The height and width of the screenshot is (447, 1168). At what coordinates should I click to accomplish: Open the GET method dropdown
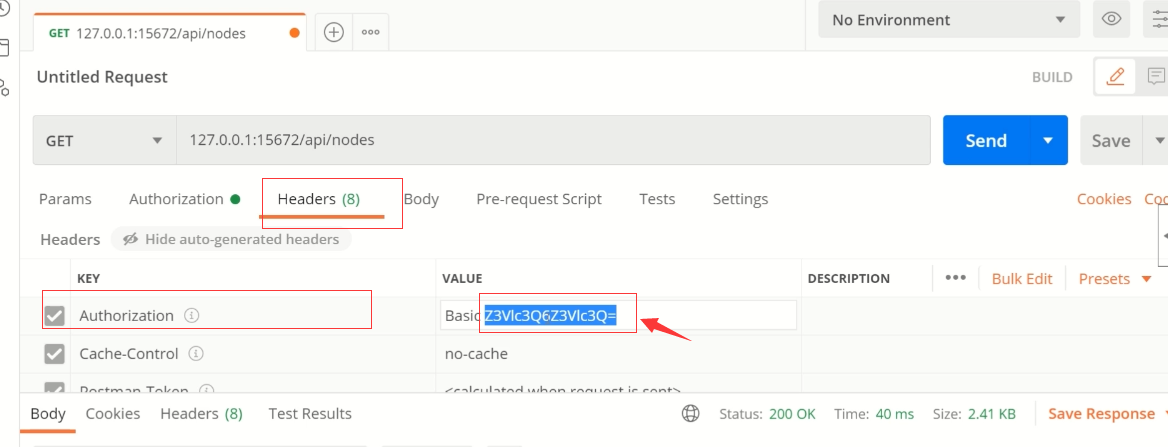click(104, 140)
